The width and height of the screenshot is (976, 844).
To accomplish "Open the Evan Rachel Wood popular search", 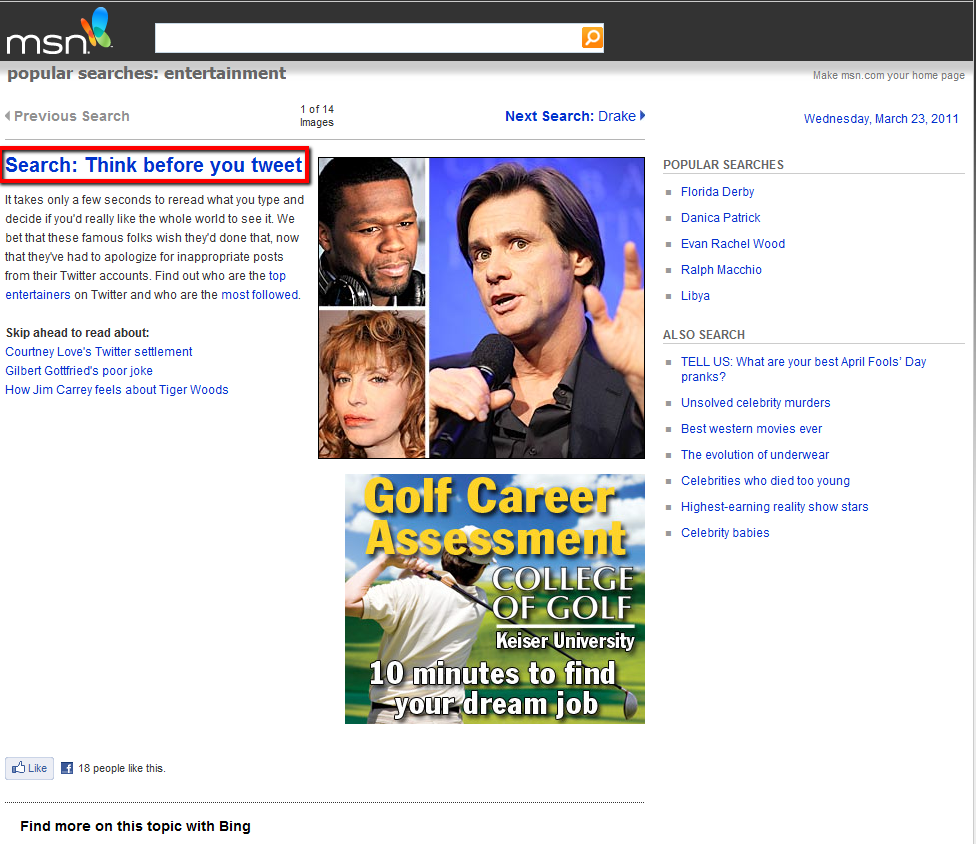I will [733, 244].
